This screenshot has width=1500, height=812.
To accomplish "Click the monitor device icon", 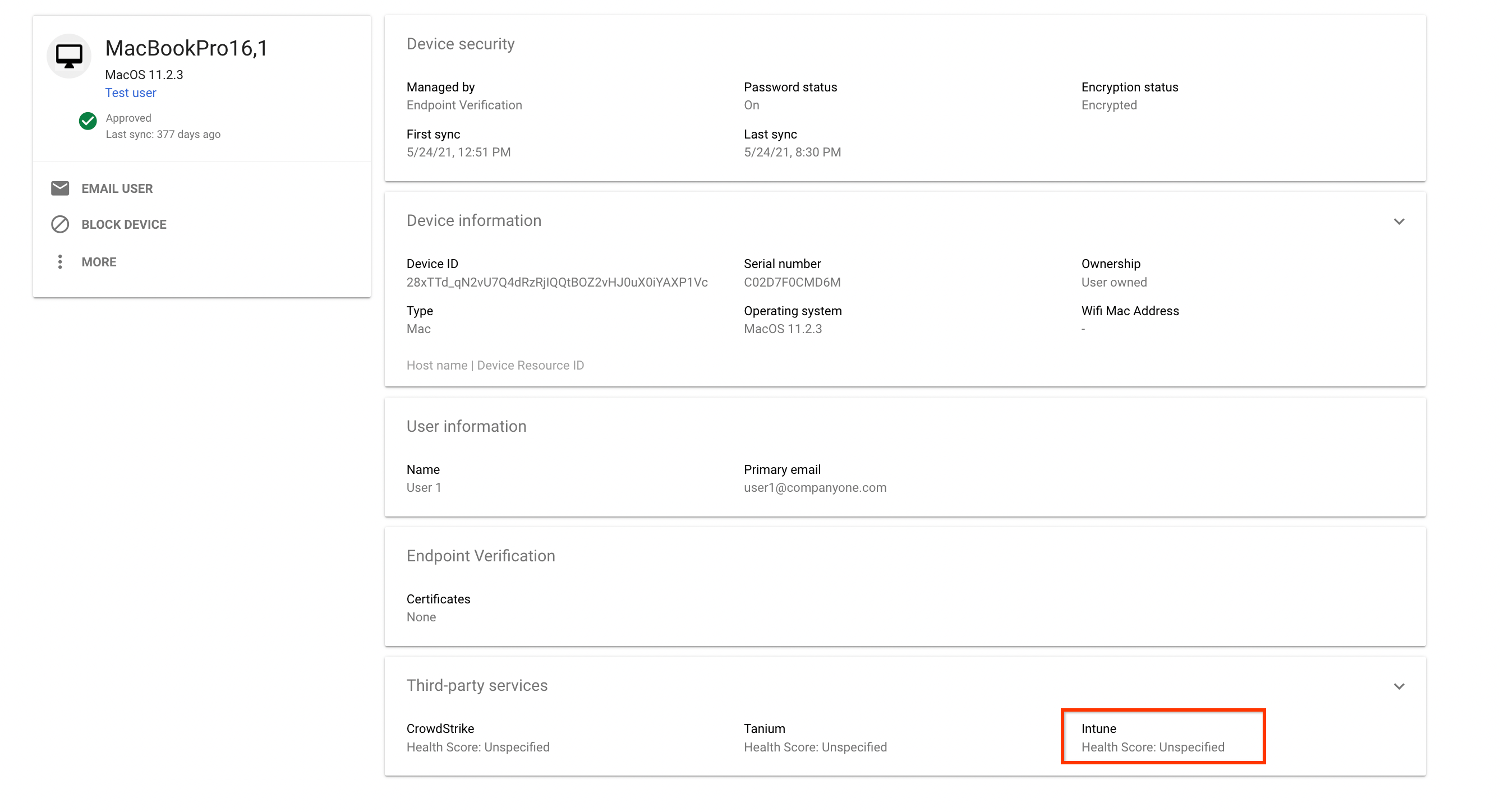I will click(68, 56).
